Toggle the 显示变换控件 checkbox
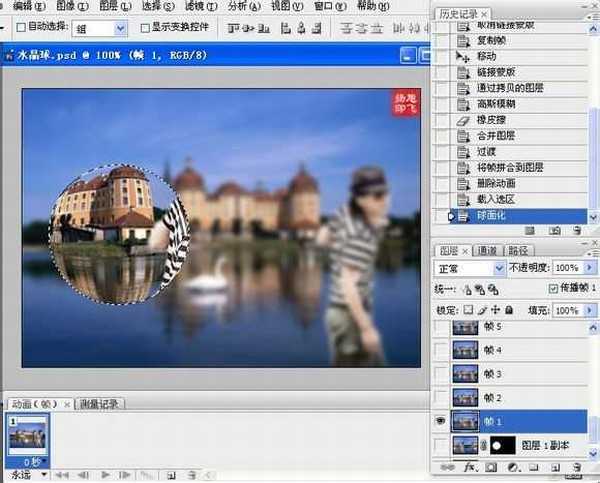Screen dimensions: 600x483 tap(146, 29)
